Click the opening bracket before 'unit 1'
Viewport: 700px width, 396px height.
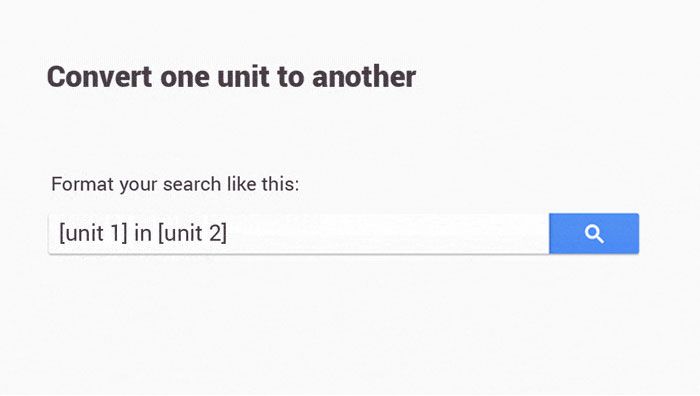[62, 233]
